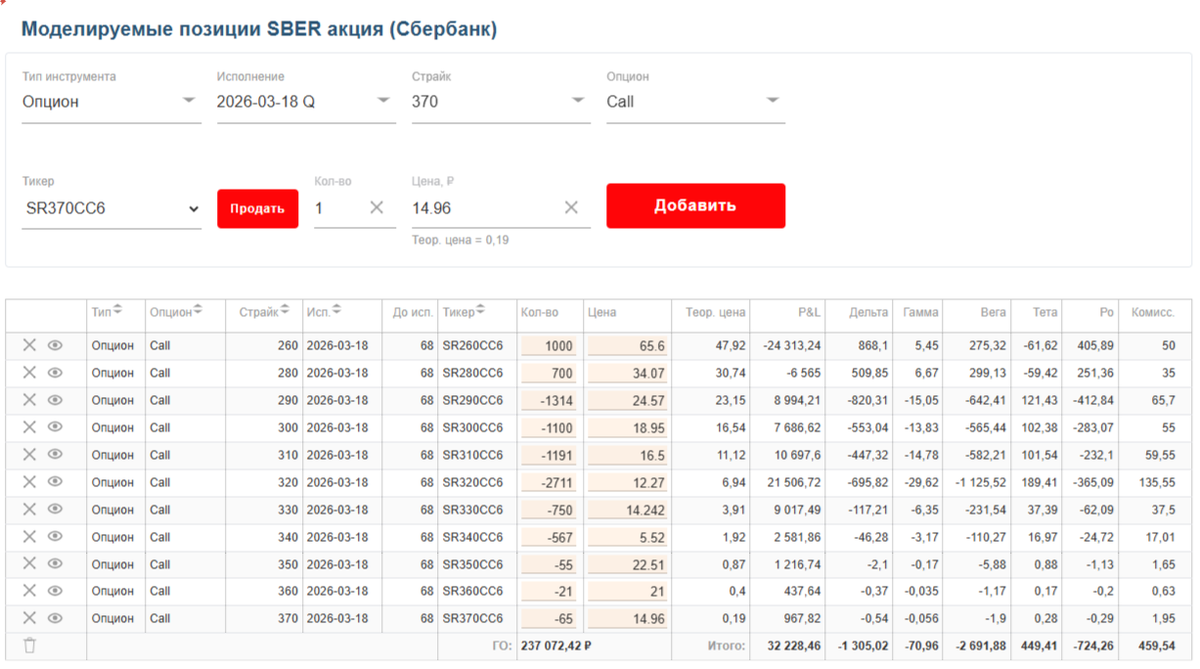Edit quantity 700 for SR280CC6
Viewport: 1200px width, 669px height.
549,372
